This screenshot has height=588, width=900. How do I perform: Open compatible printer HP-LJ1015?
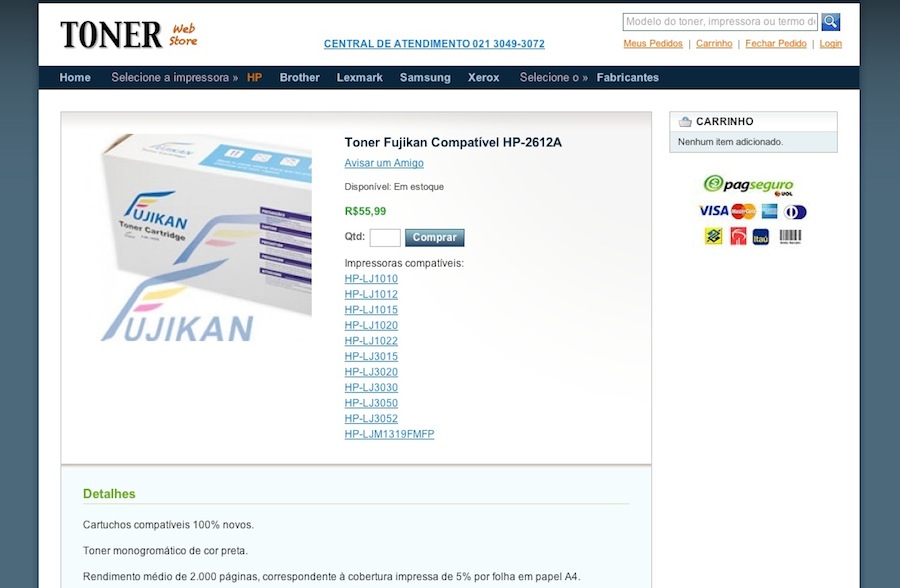371,310
